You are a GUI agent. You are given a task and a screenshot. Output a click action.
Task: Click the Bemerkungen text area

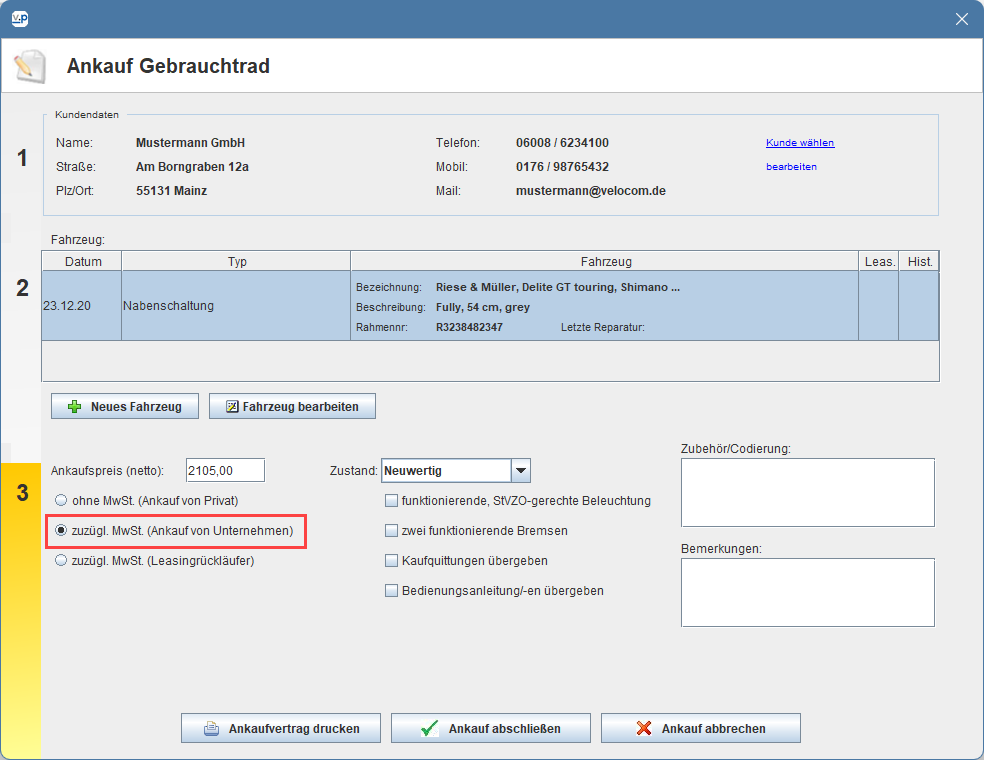(808, 592)
